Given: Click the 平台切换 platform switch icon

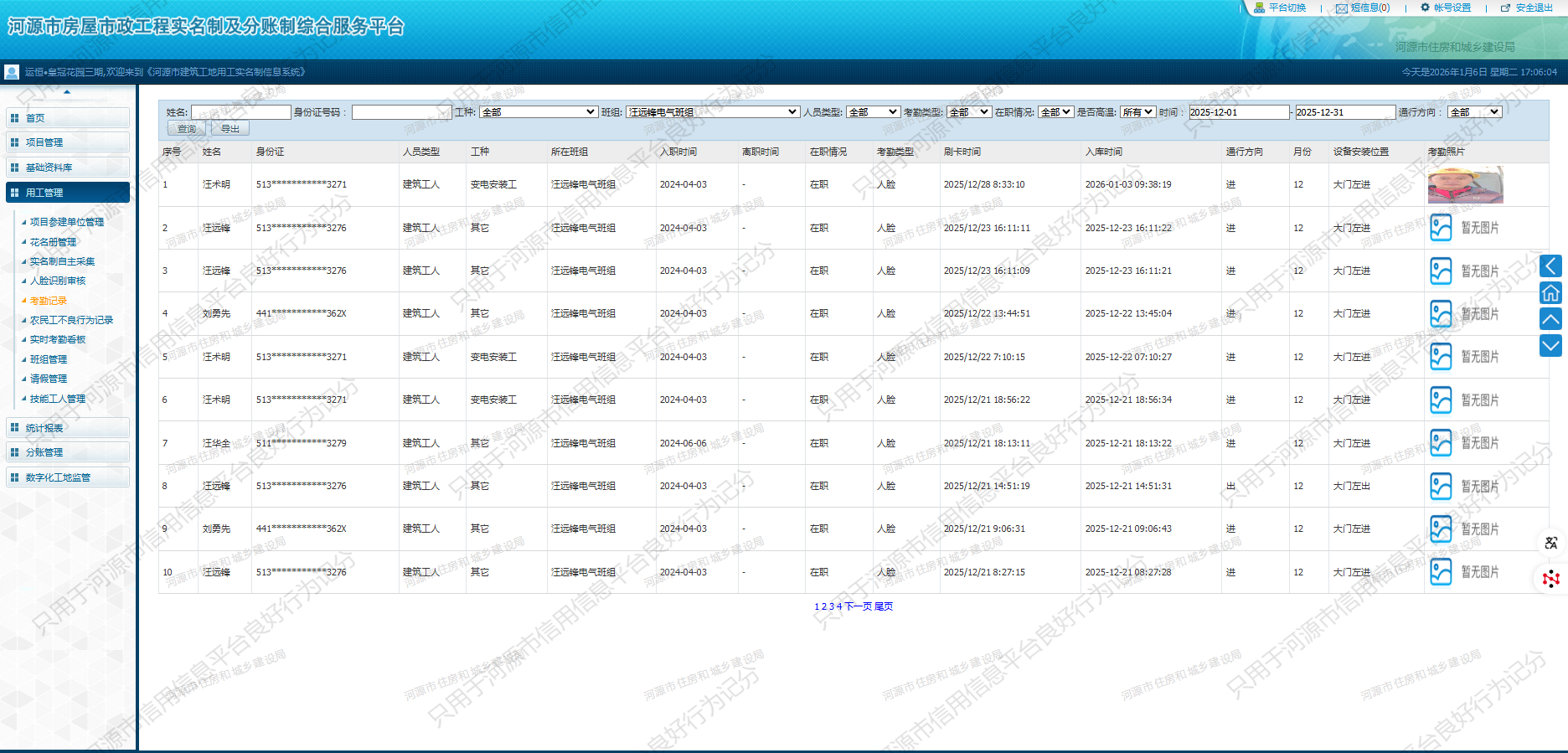Looking at the screenshot, I should [x=1259, y=8].
